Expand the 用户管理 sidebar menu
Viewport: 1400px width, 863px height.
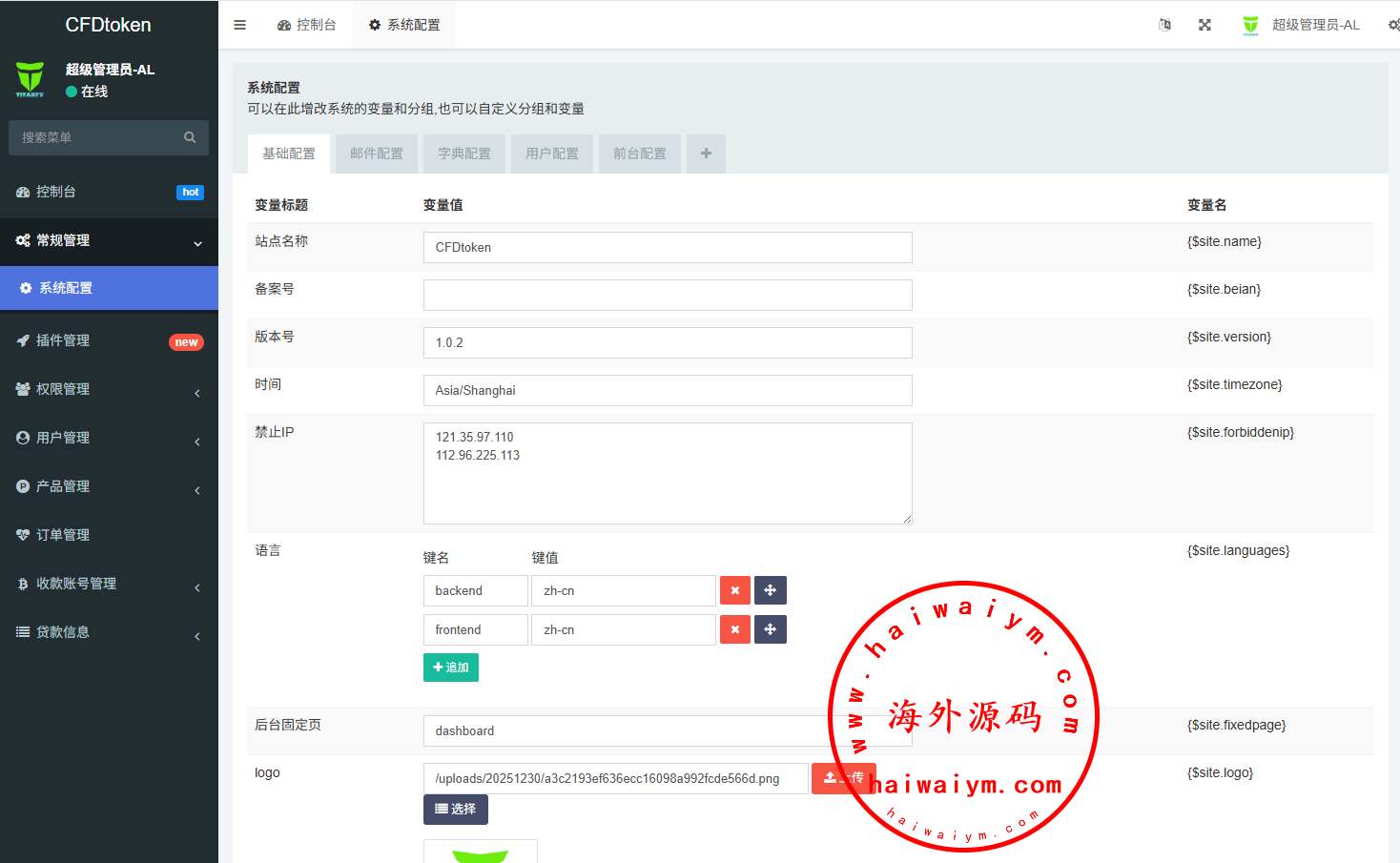tap(109, 438)
